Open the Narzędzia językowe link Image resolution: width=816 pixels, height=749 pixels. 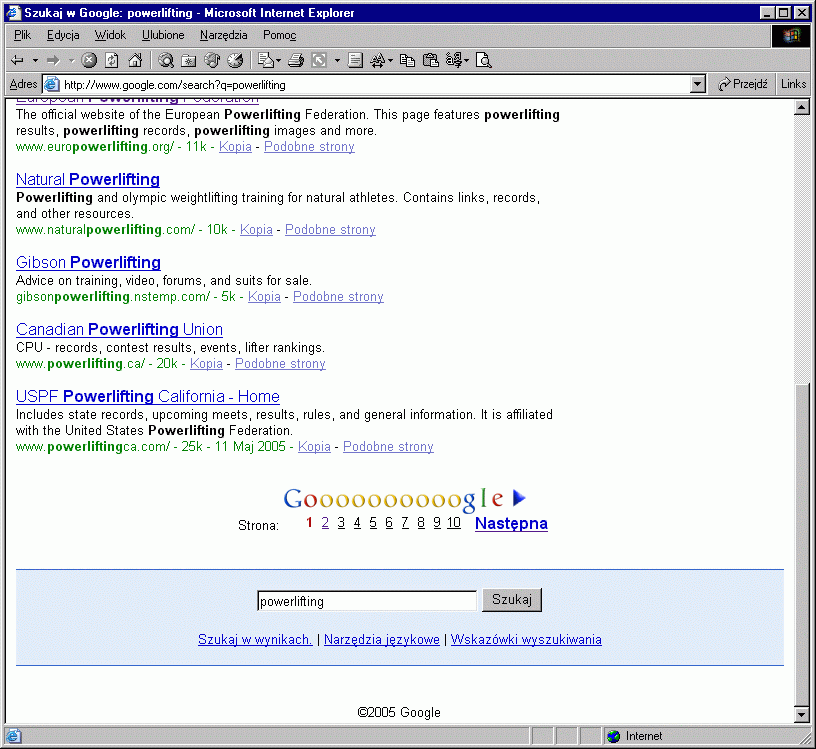click(x=382, y=640)
